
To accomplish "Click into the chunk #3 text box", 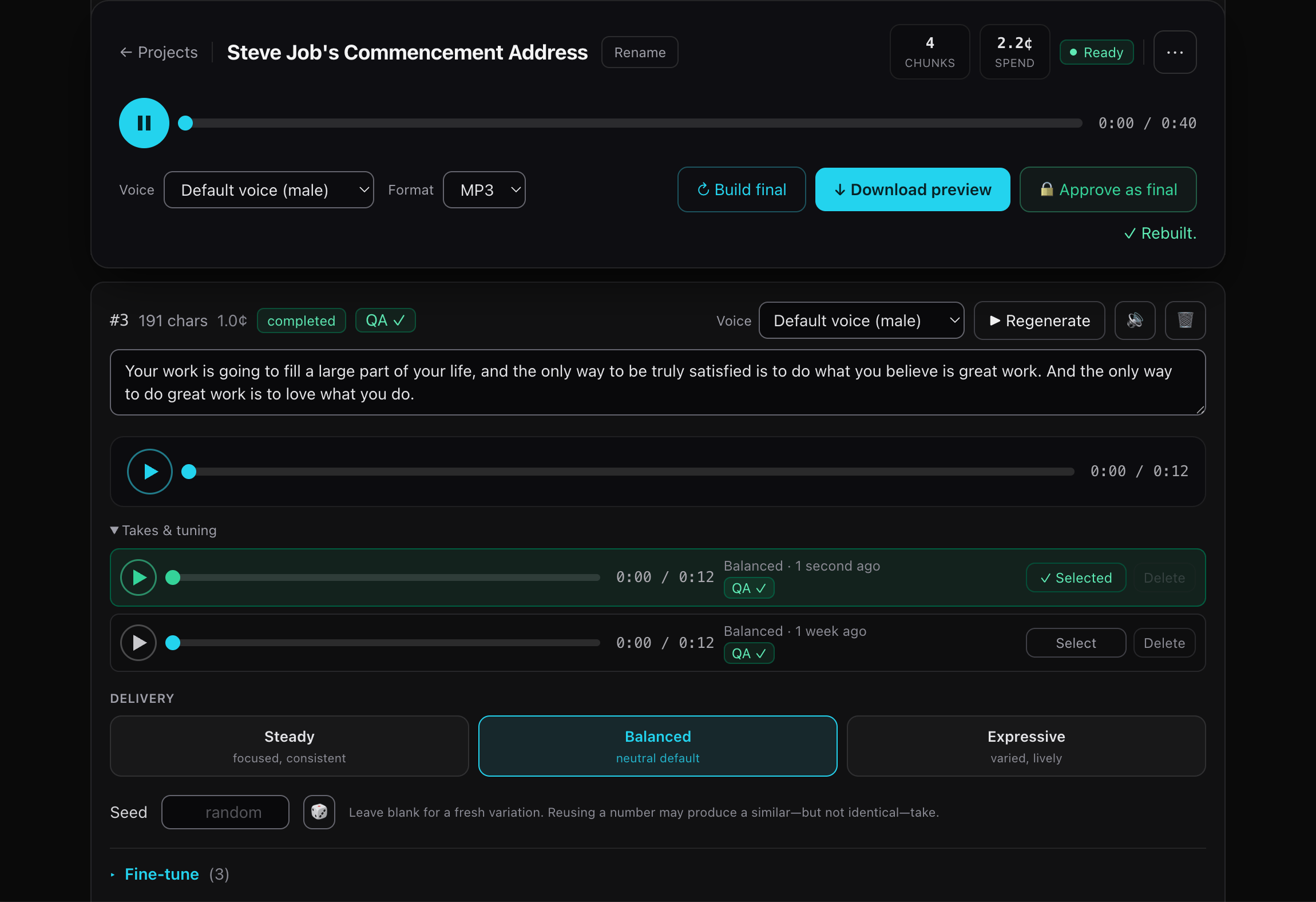I will [x=658, y=382].
